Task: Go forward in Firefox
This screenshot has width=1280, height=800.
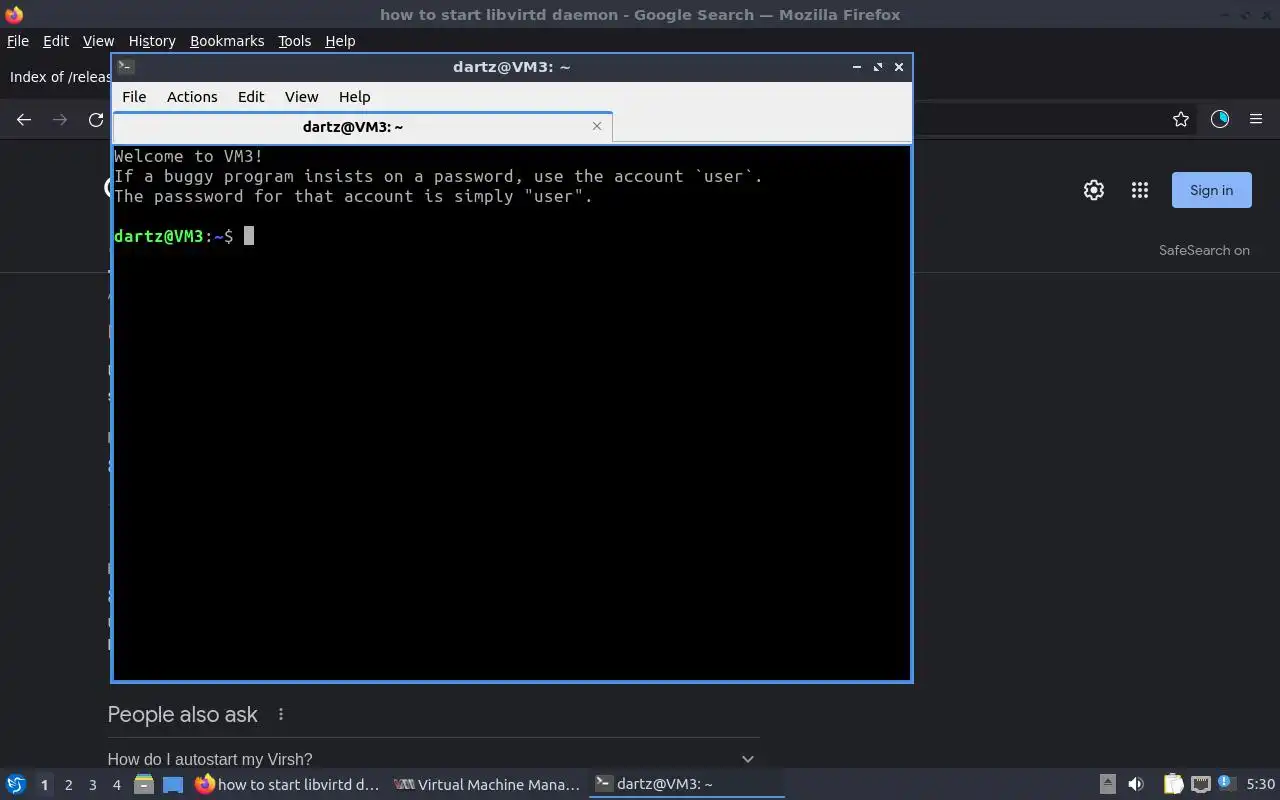Action: click(x=60, y=120)
